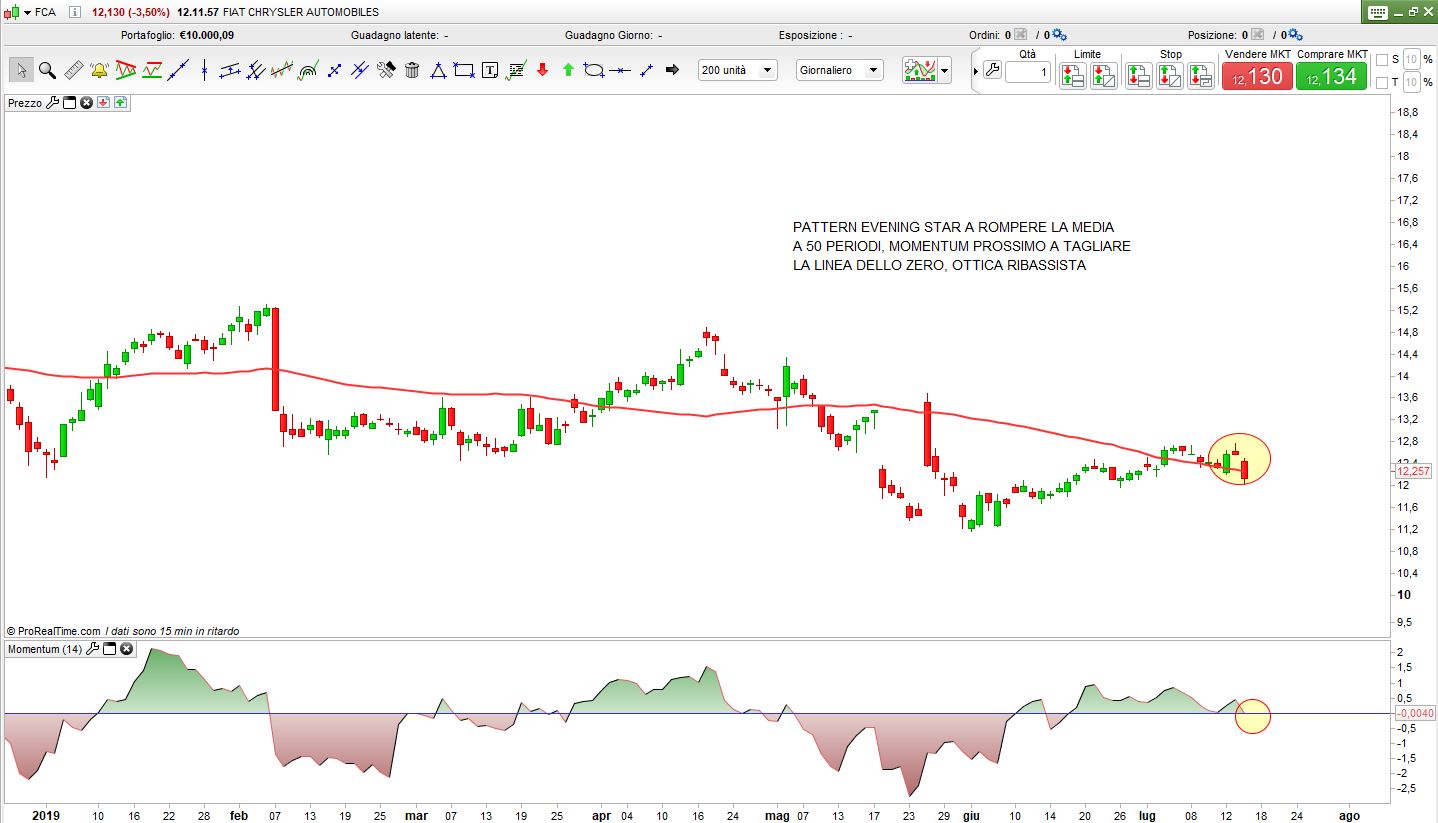
Task: Pick the triangle drawing tool
Action: [438, 70]
